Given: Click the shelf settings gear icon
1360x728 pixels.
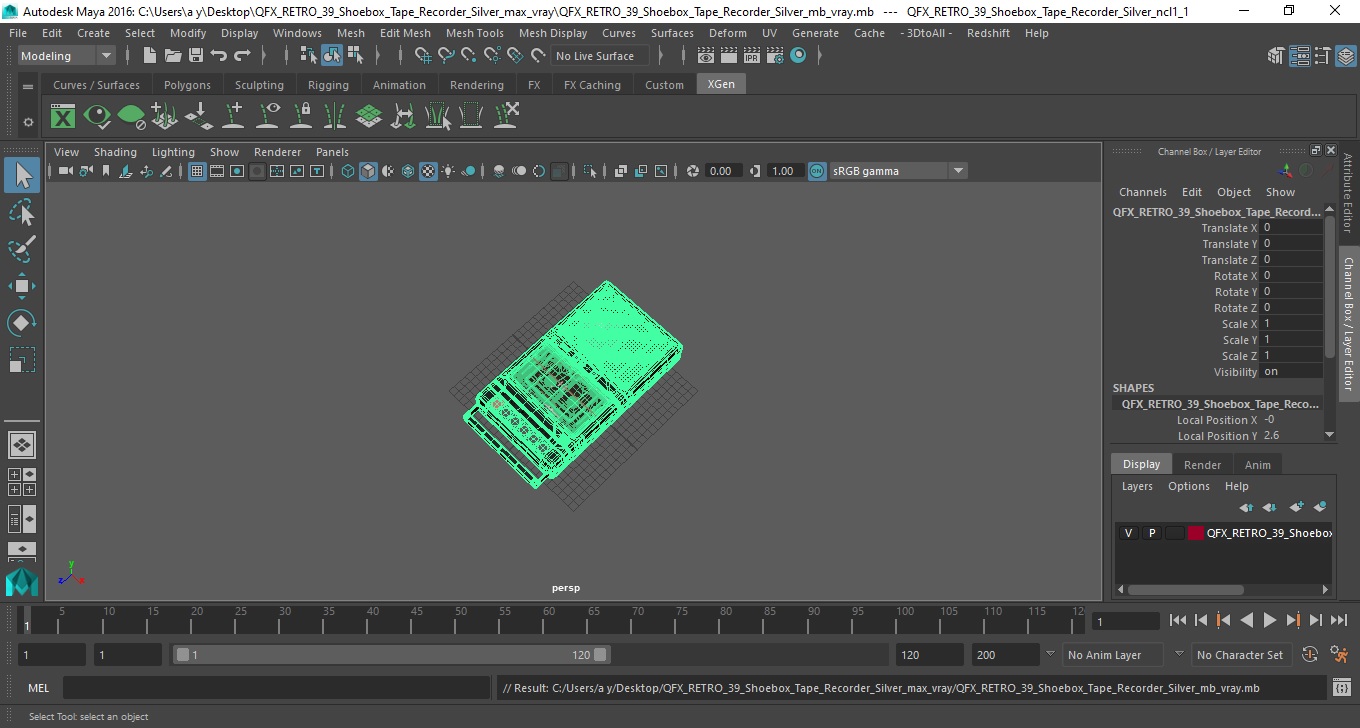Looking at the screenshot, I should click(28, 122).
